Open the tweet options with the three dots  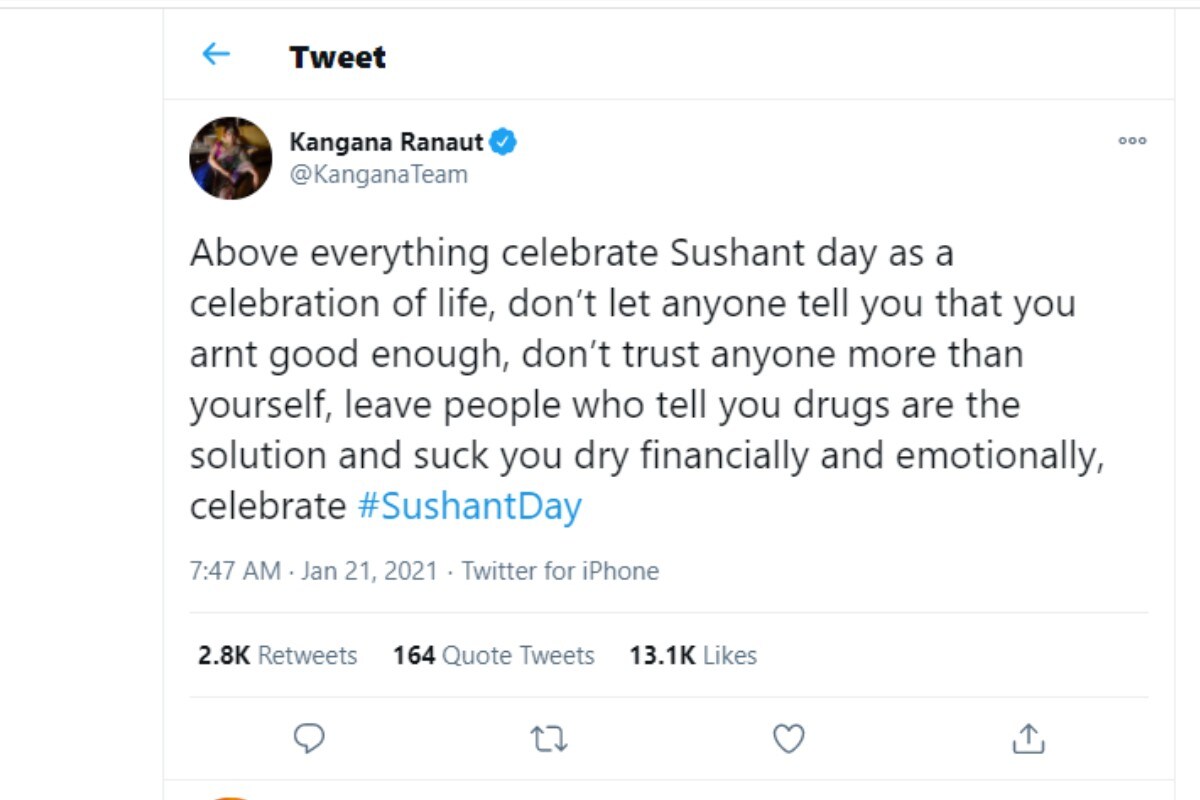1132,142
